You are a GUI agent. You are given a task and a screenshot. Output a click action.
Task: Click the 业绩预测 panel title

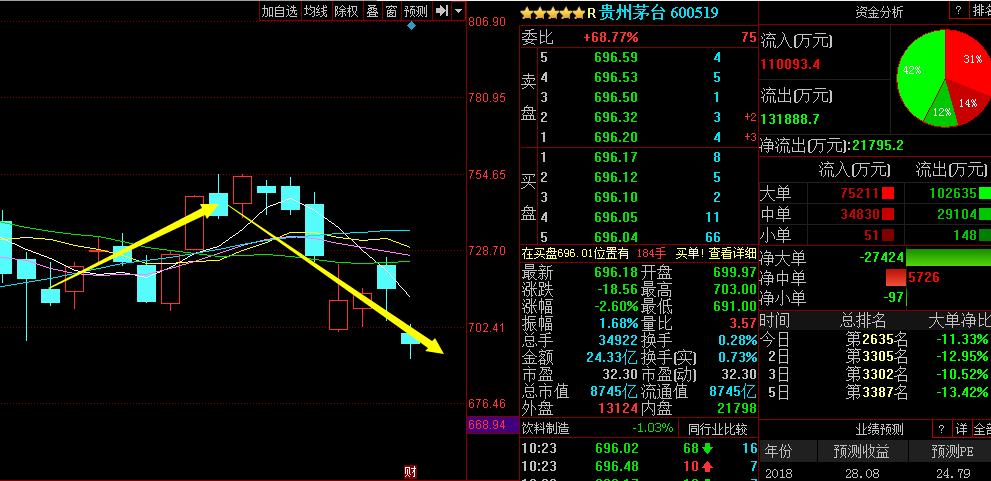coord(879,429)
